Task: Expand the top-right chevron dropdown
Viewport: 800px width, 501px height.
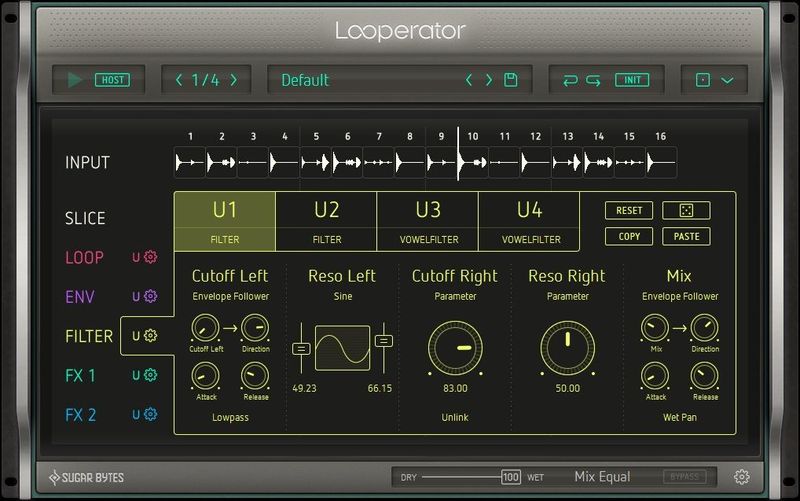Action: [728, 80]
